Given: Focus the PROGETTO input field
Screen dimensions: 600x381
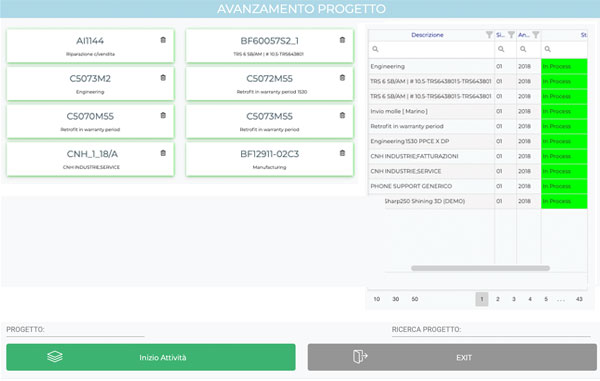Looking at the screenshot, I should [75, 330].
